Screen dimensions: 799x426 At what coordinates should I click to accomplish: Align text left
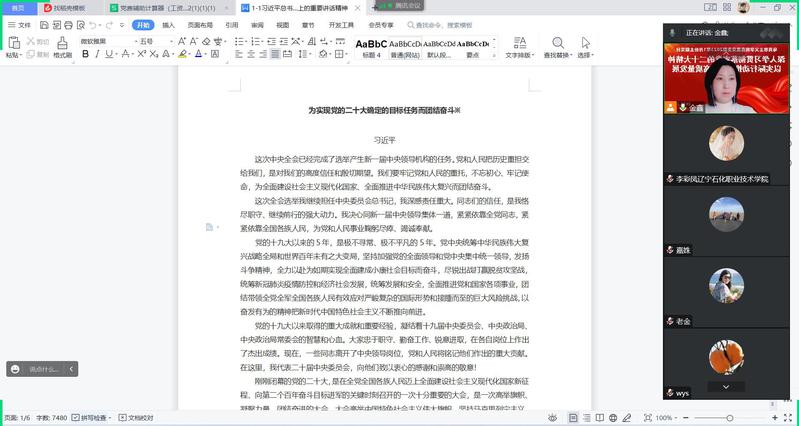[x=239, y=54]
